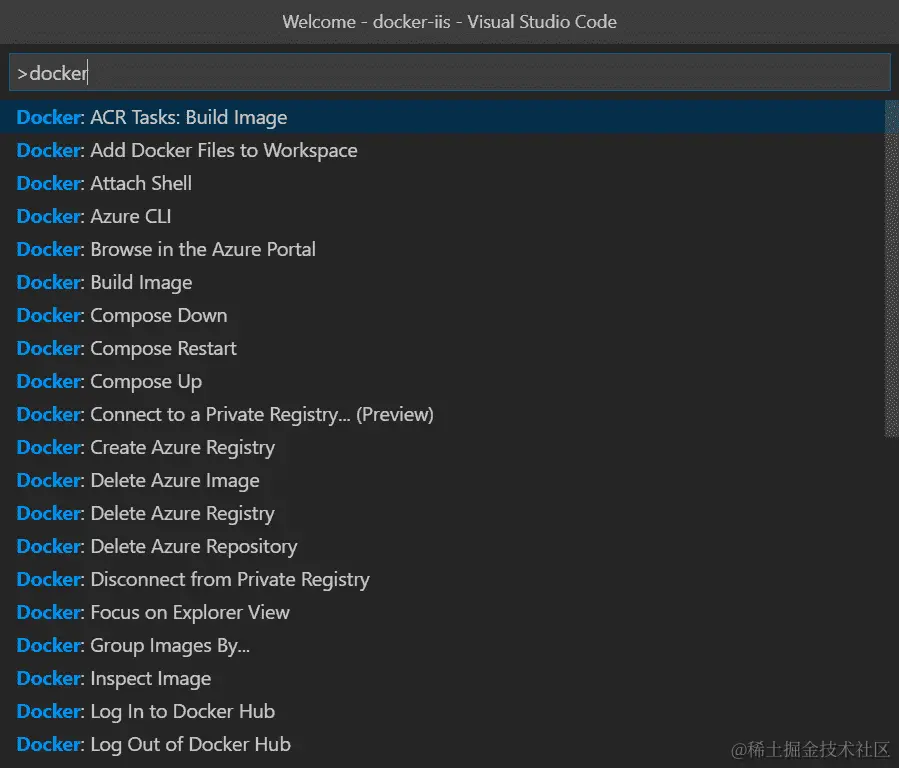Click the command list vertical scrollbar

tap(892, 269)
